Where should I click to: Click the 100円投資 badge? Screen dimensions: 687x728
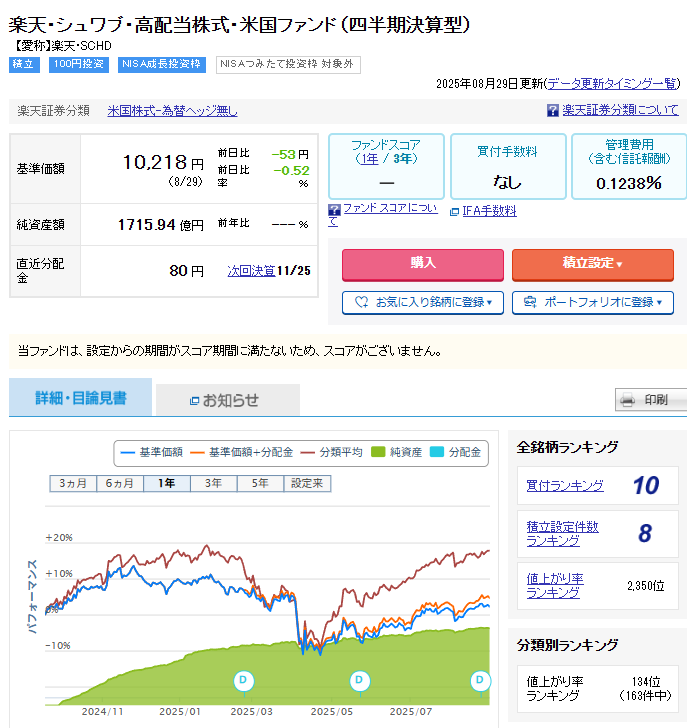(79, 65)
